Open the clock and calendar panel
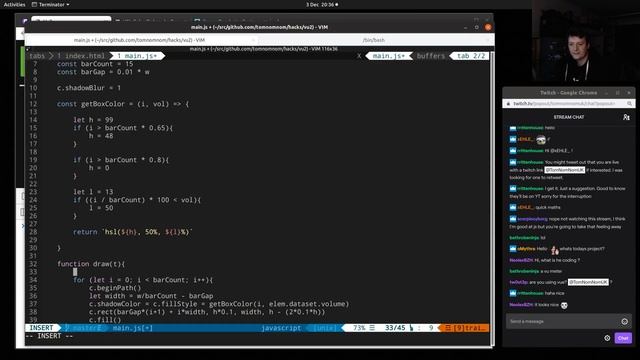This screenshot has height=360, width=640. [x=322, y=4]
